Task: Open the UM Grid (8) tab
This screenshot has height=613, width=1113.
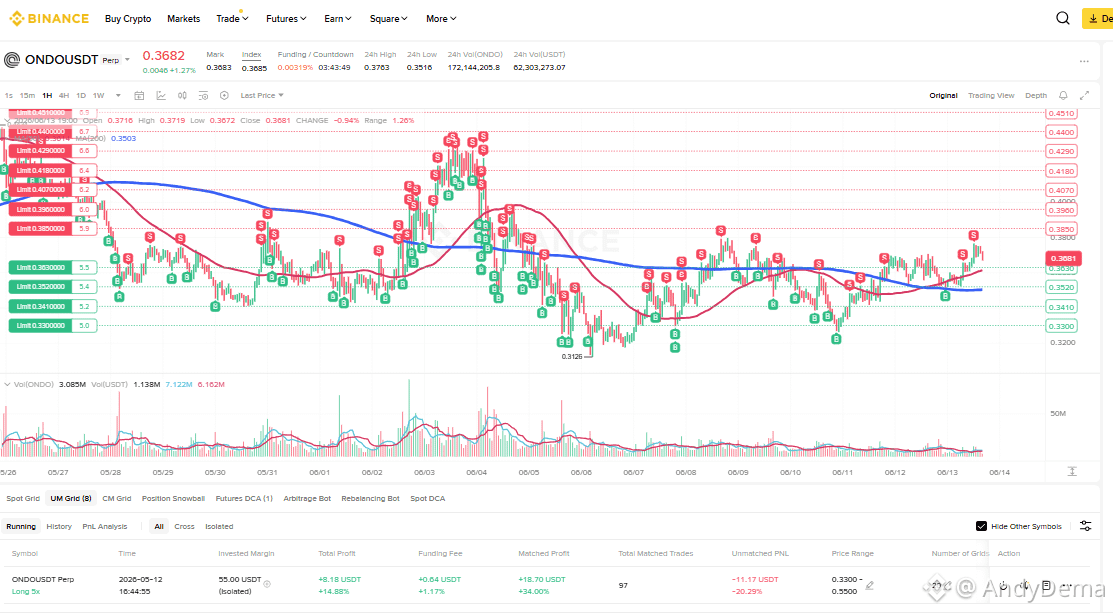Action: pos(71,498)
